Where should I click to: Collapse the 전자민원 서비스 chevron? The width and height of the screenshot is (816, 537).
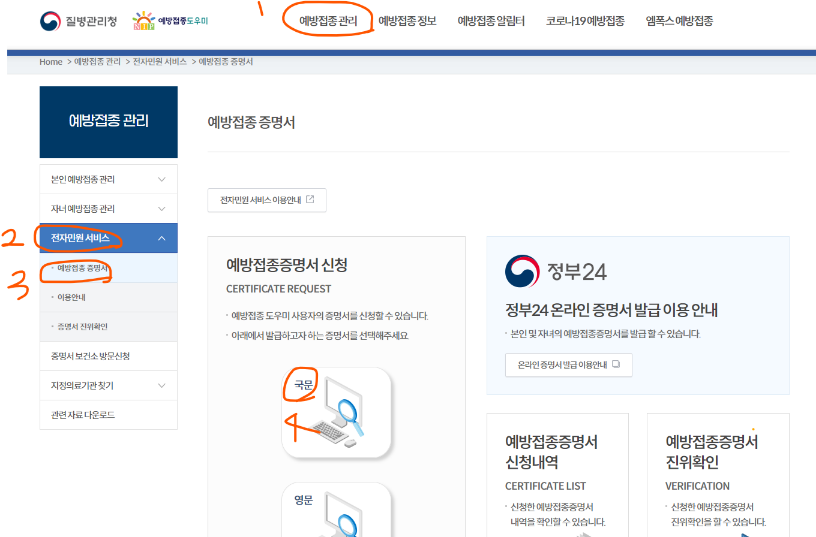point(162,238)
